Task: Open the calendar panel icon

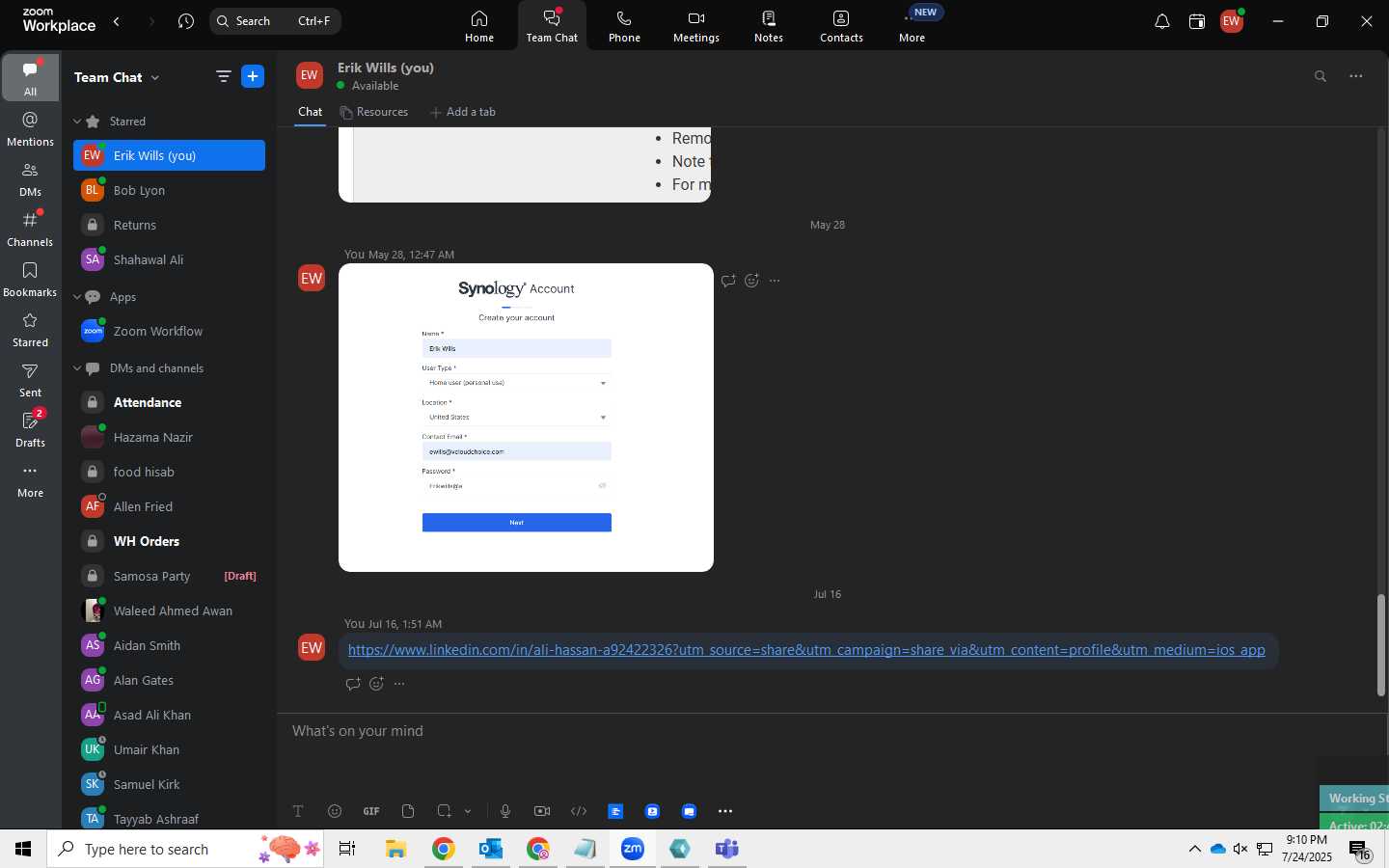Action: click(x=1197, y=21)
